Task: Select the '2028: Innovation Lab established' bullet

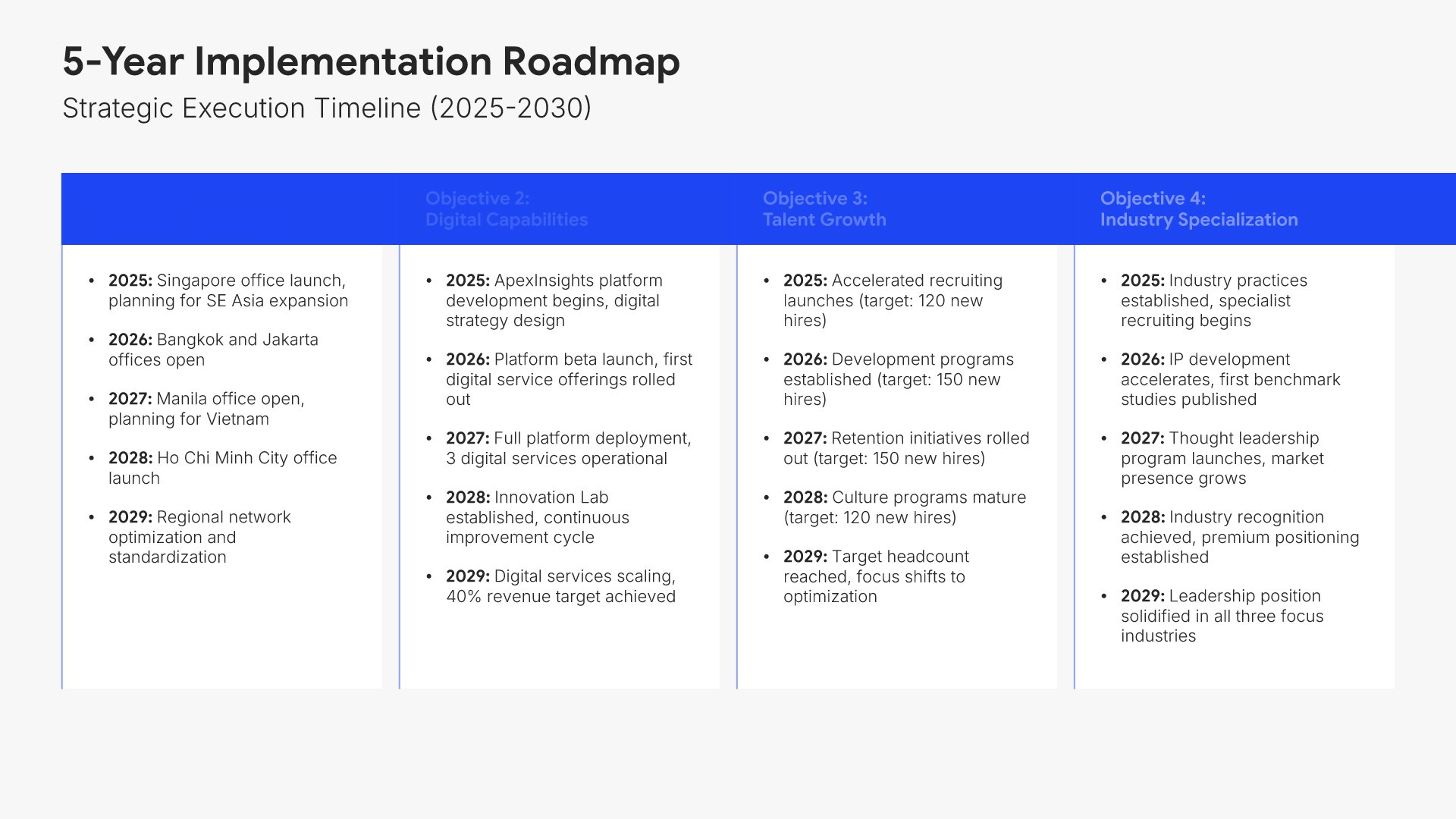Action: click(x=537, y=517)
